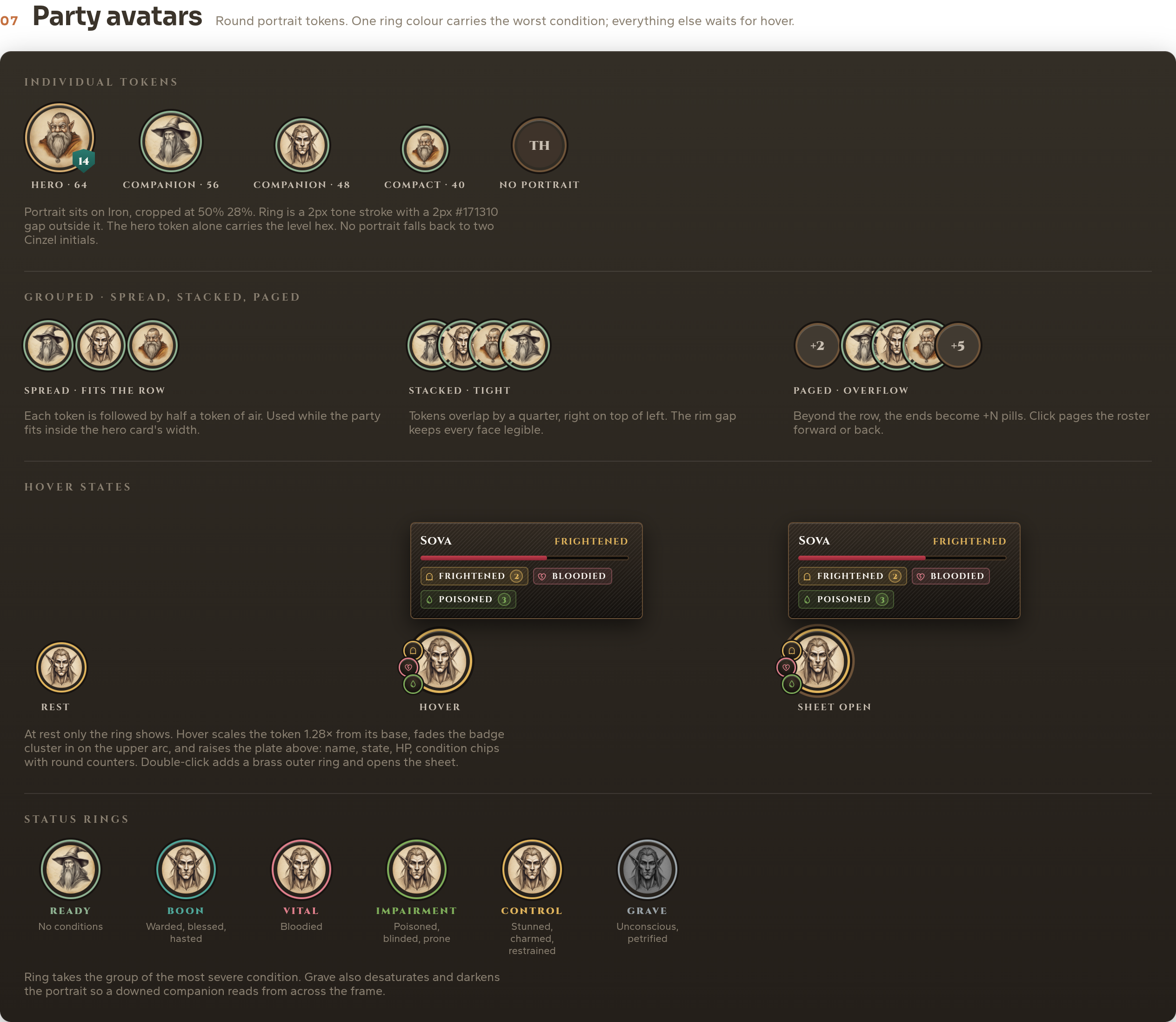Select the dwarf token in the spread group
The width and height of the screenshot is (1176, 1022).
[152, 345]
